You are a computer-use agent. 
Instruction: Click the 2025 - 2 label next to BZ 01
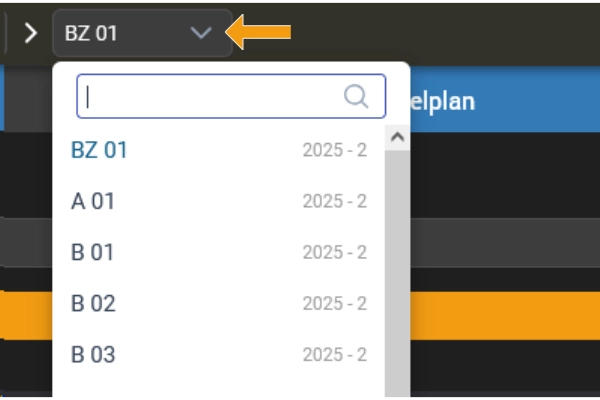(x=335, y=150)
